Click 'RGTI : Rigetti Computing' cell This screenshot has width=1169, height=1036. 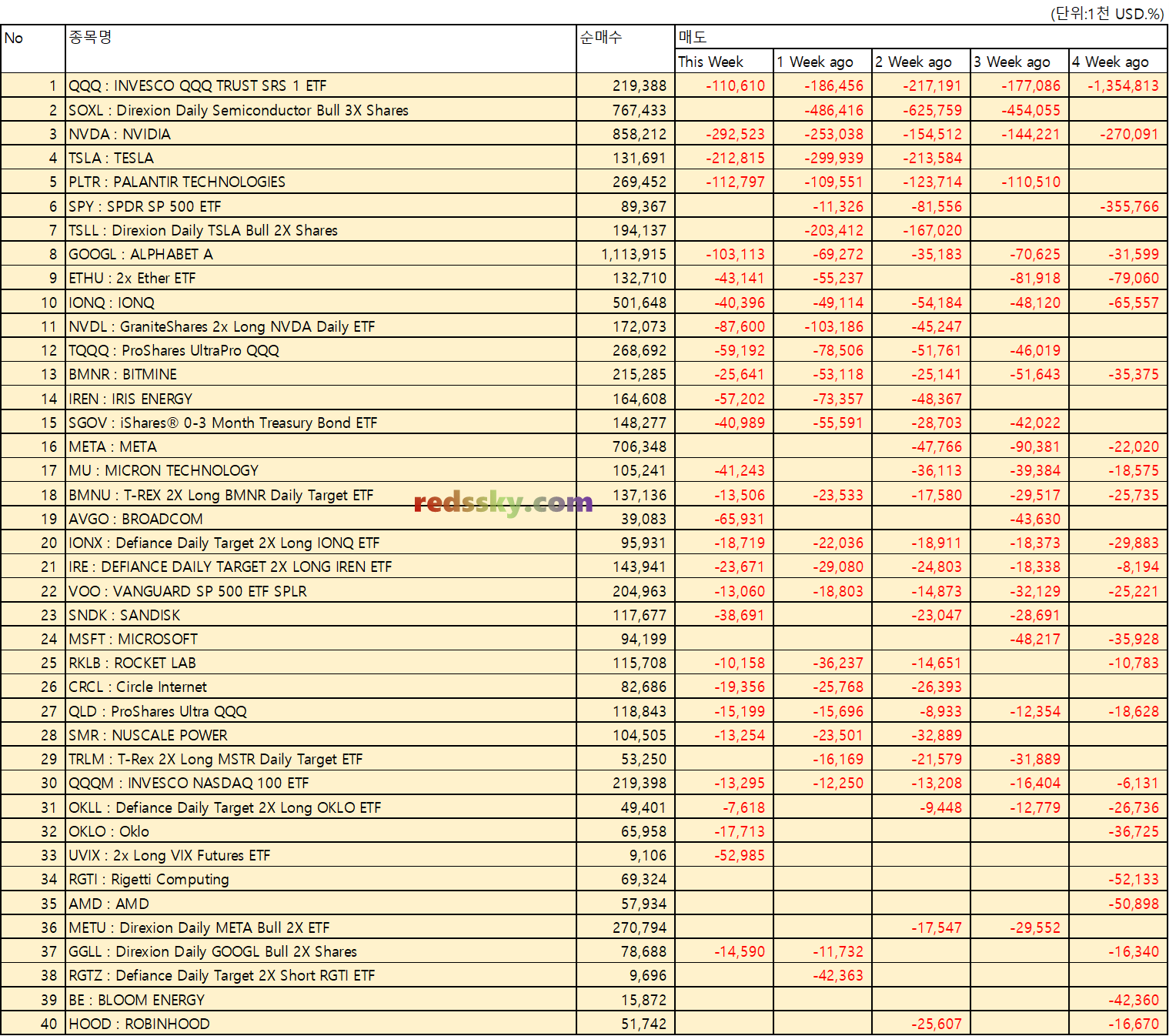pyautogui.click(x=321, y=879)
